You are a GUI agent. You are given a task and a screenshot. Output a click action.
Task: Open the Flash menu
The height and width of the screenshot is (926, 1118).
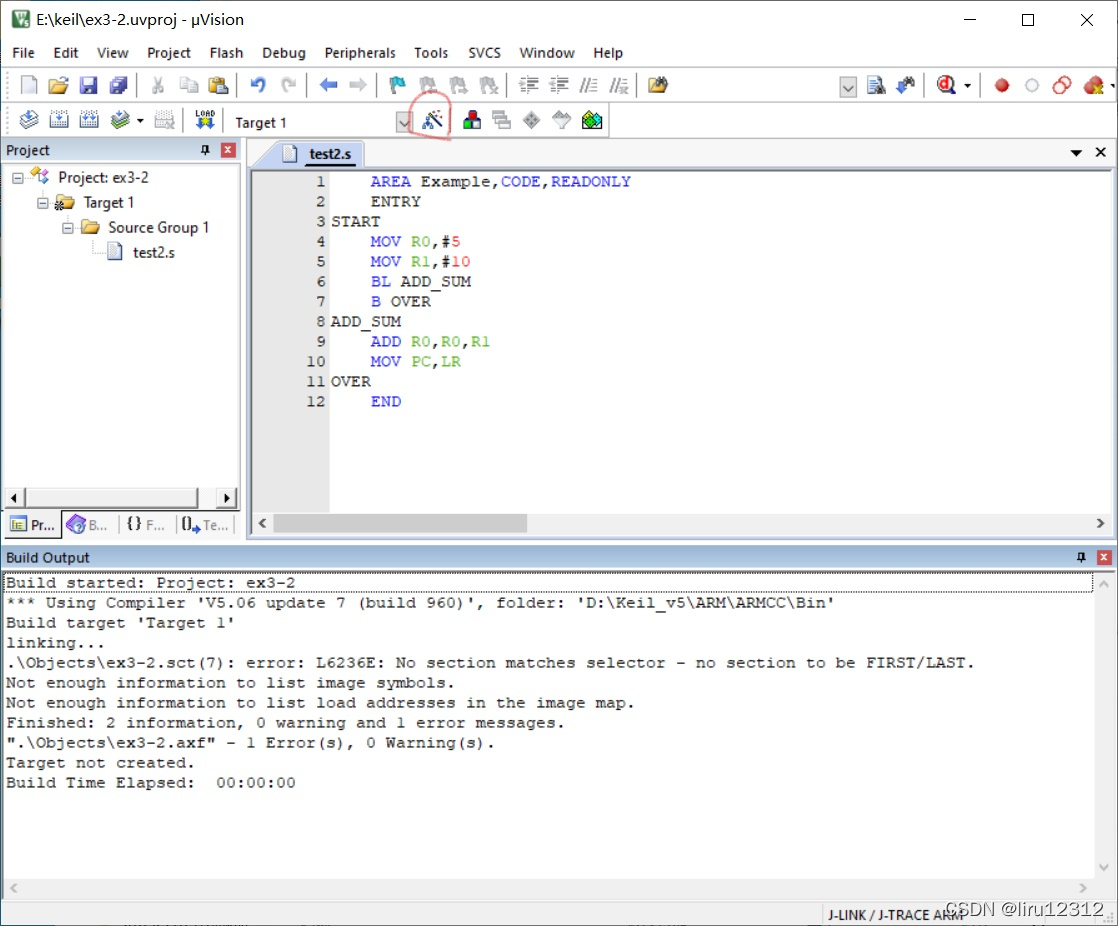226,53
